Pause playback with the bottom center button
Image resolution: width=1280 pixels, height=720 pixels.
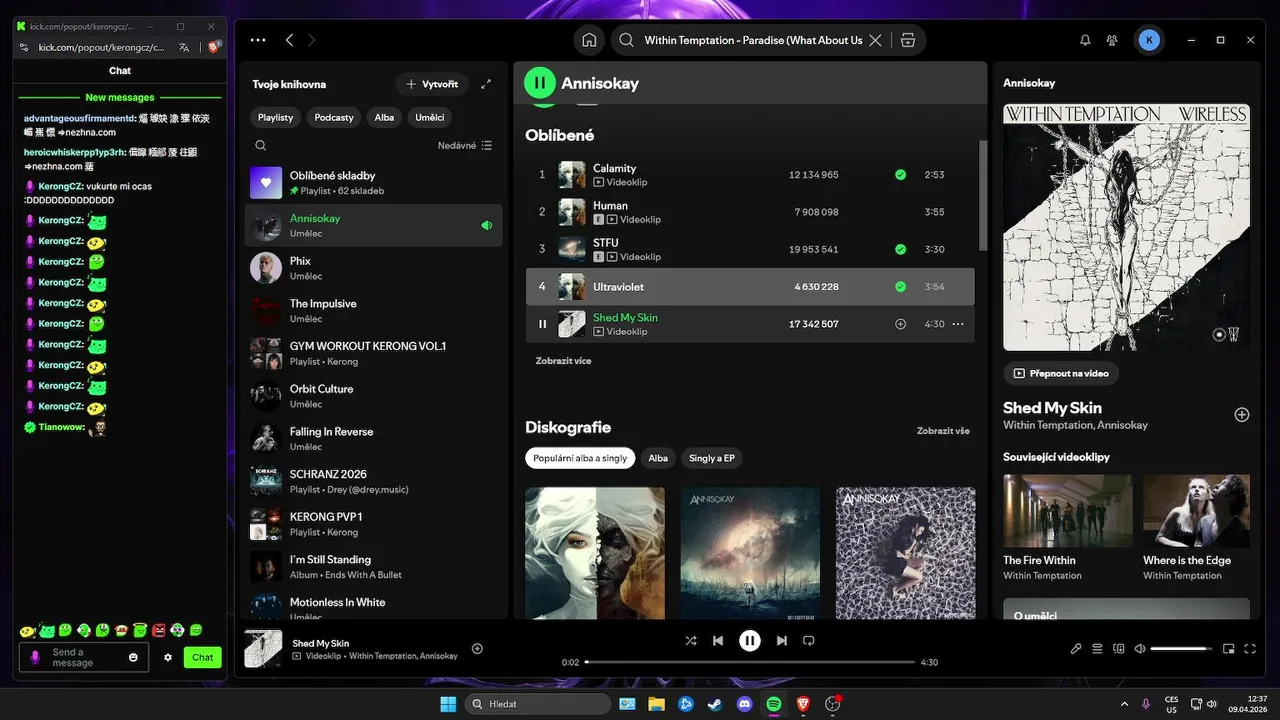click(750, 641)
